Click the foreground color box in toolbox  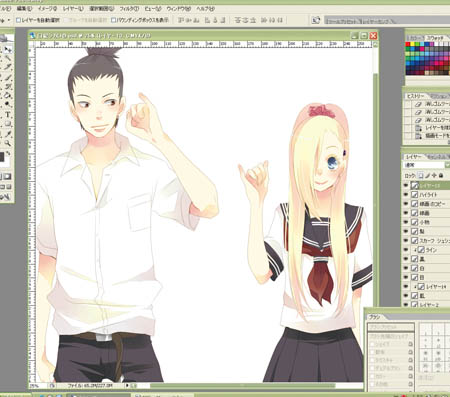point(2,156)
